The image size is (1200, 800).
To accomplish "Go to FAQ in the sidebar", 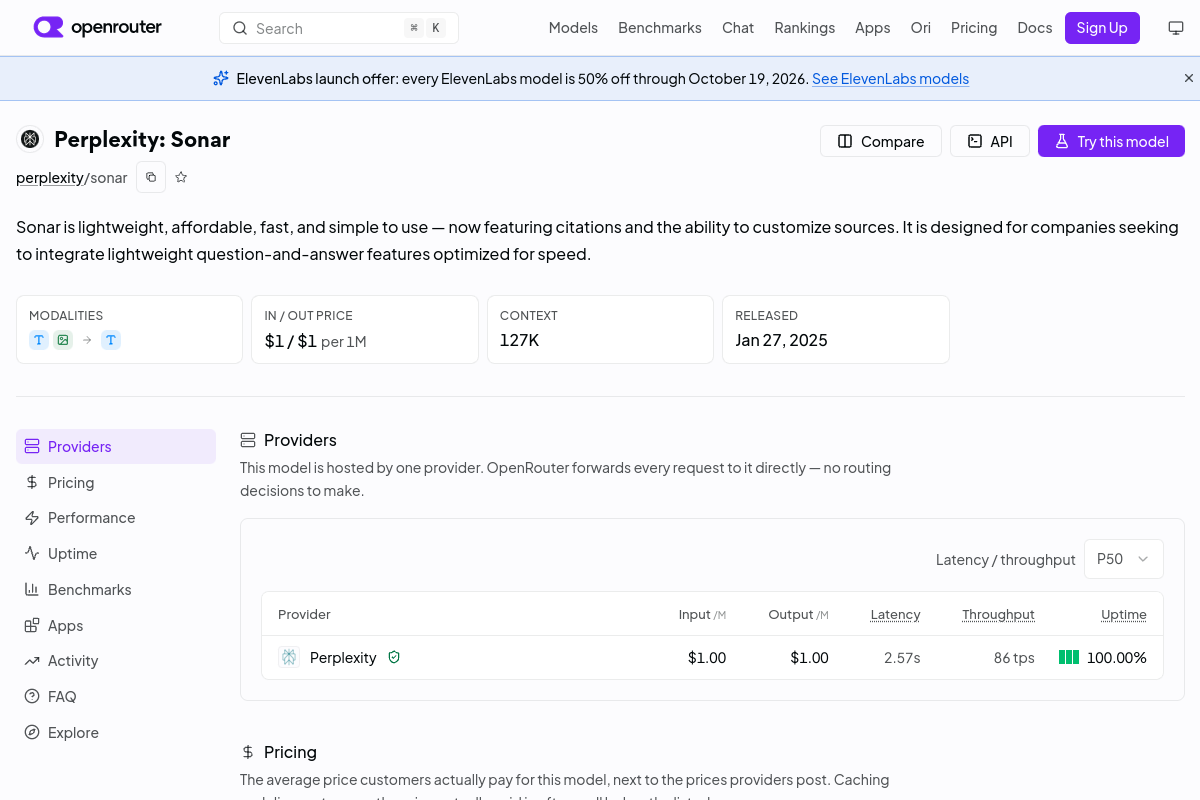I will point(116,697).
